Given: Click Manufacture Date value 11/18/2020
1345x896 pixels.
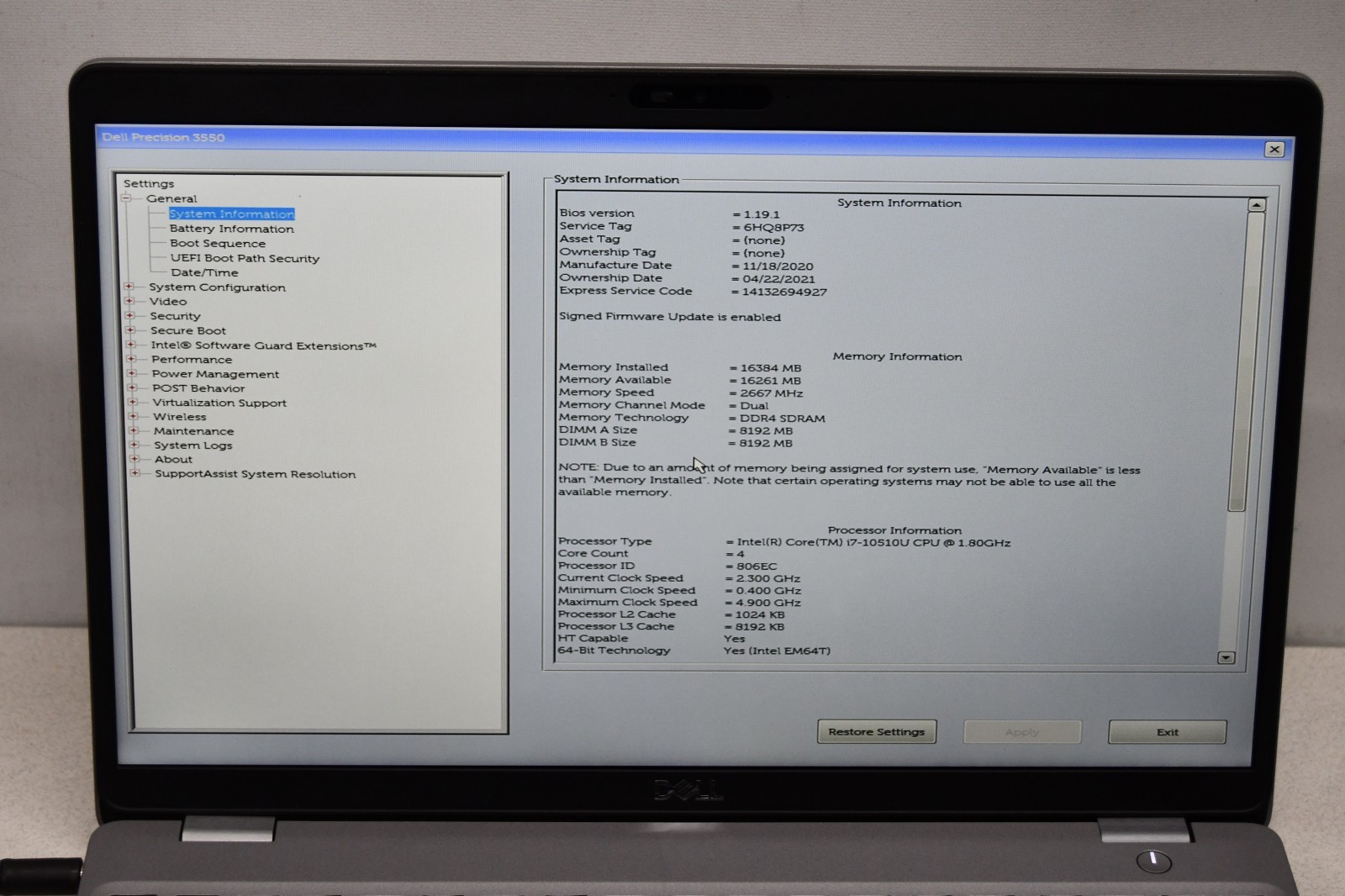Looking at the screenshot, I should tap(778, 266).
